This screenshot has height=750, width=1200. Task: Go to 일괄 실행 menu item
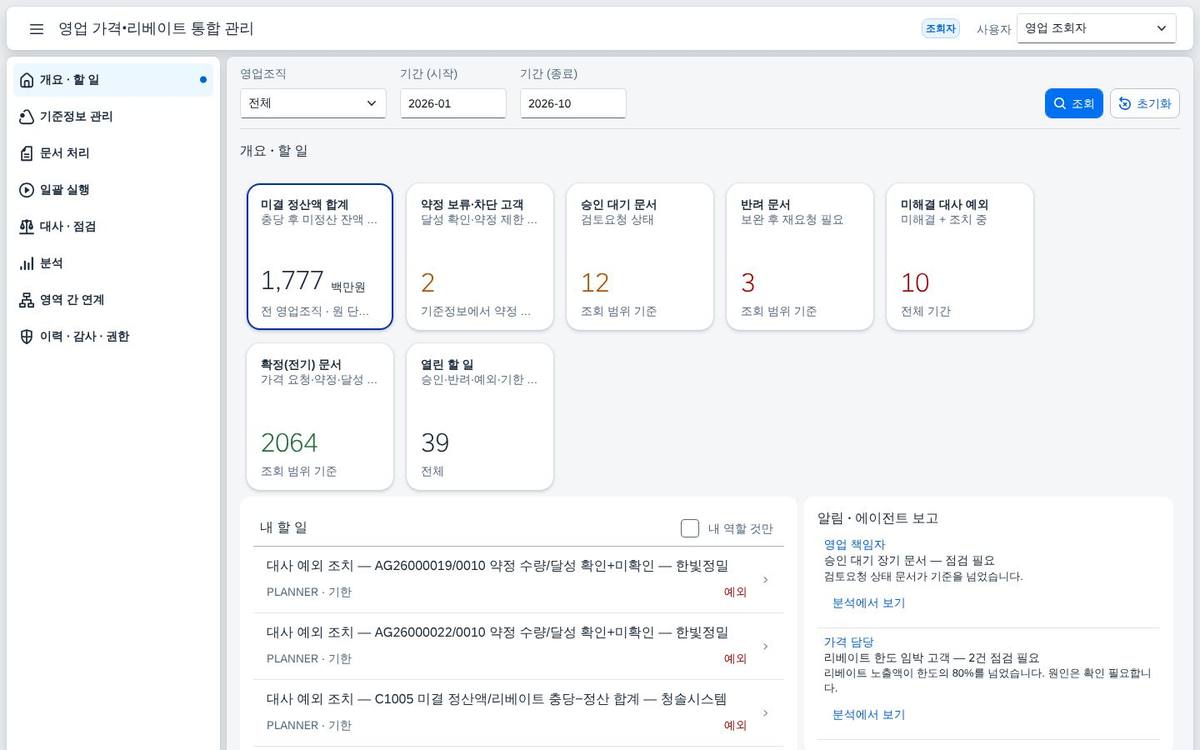coord(113,190)
